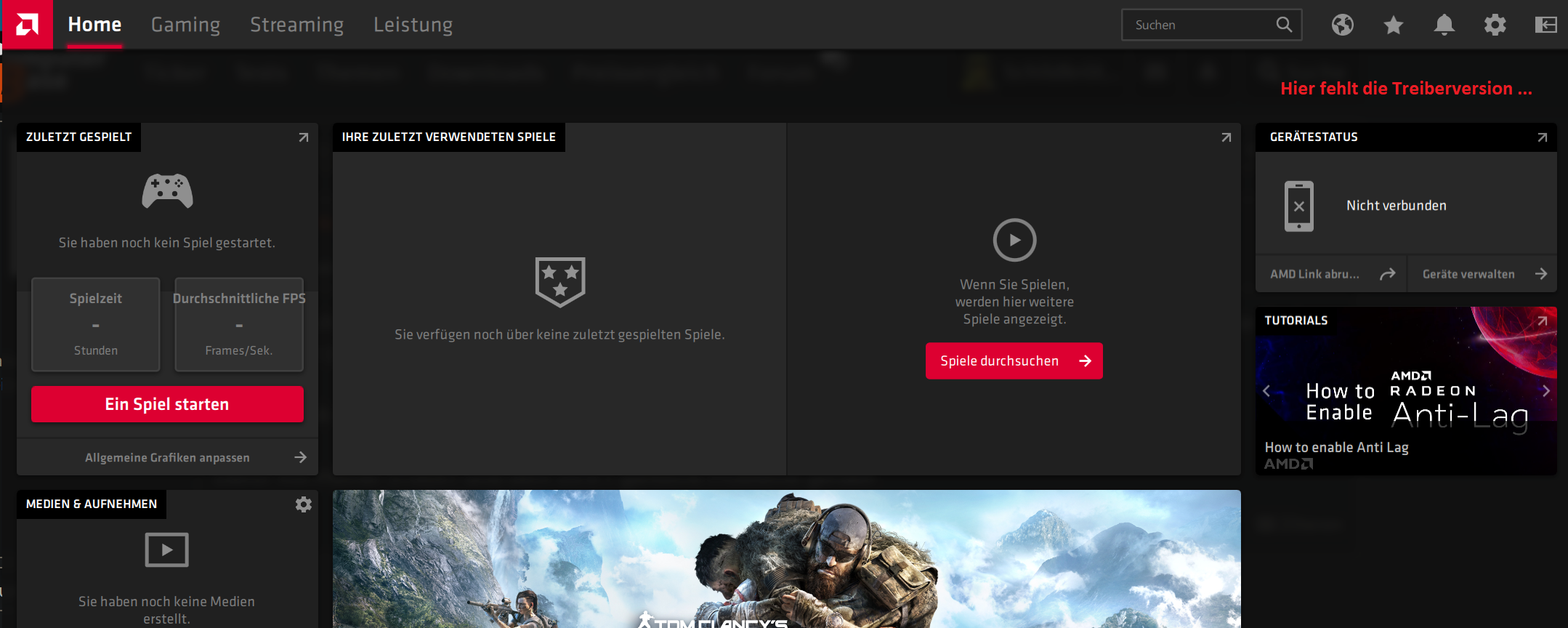Click the search magnifier icon
The image size is (1568, 628).
point(1284,25)
